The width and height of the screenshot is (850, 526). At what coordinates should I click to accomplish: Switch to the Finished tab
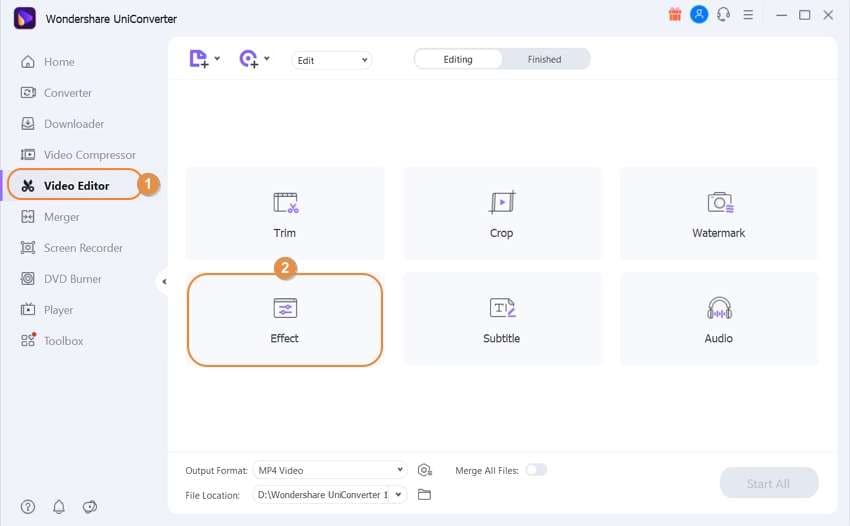click(545, 59)
